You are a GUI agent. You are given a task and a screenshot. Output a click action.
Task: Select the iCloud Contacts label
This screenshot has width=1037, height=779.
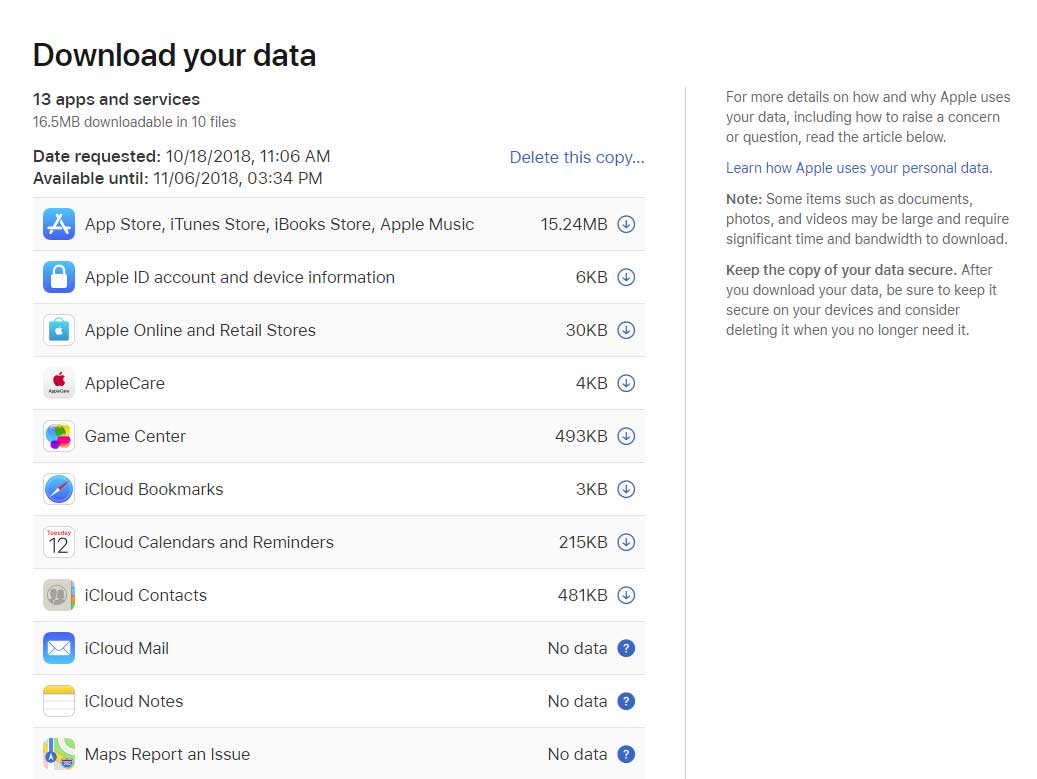[x=145, y=595]
